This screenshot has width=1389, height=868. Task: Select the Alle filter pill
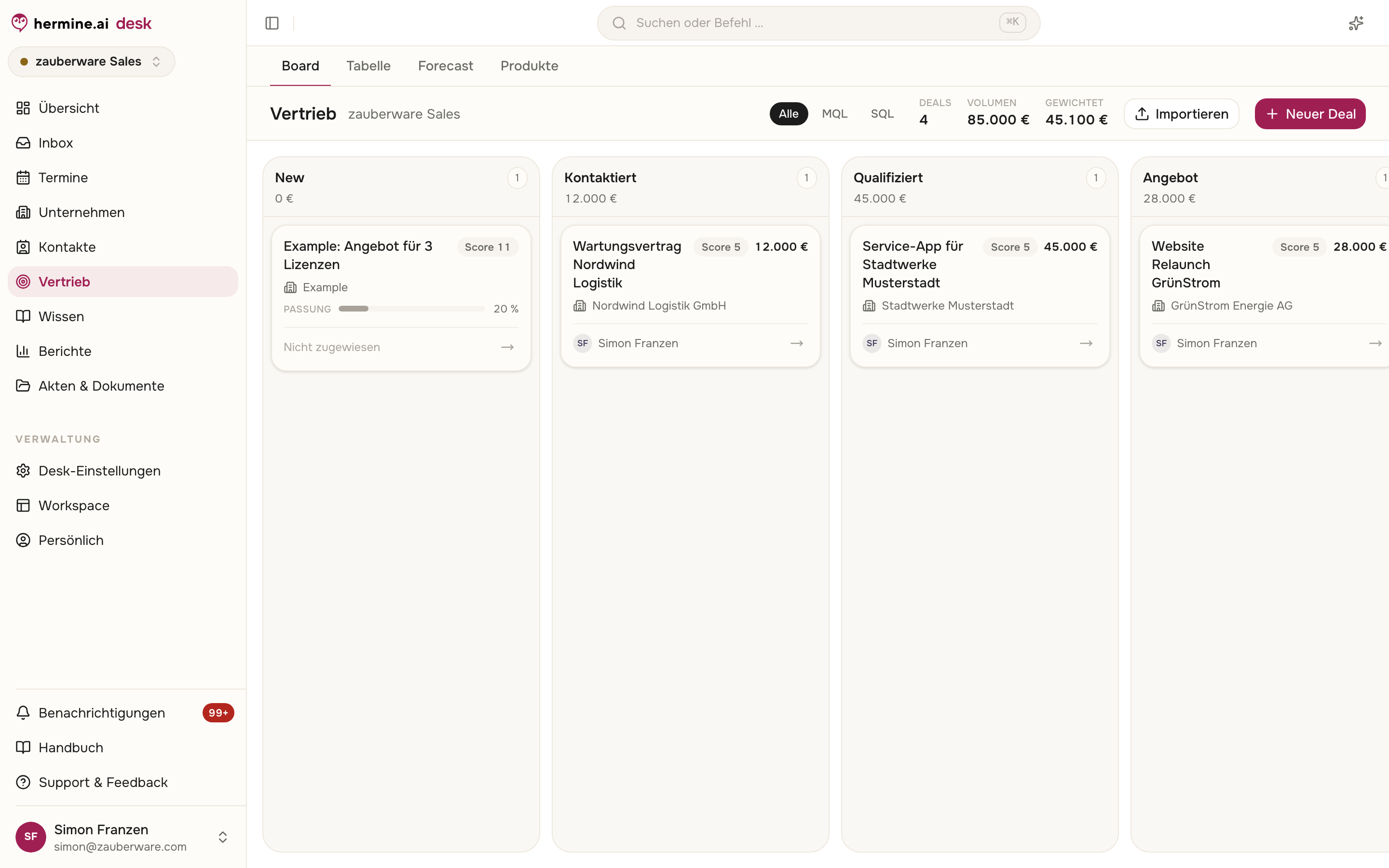pos(789,114)
